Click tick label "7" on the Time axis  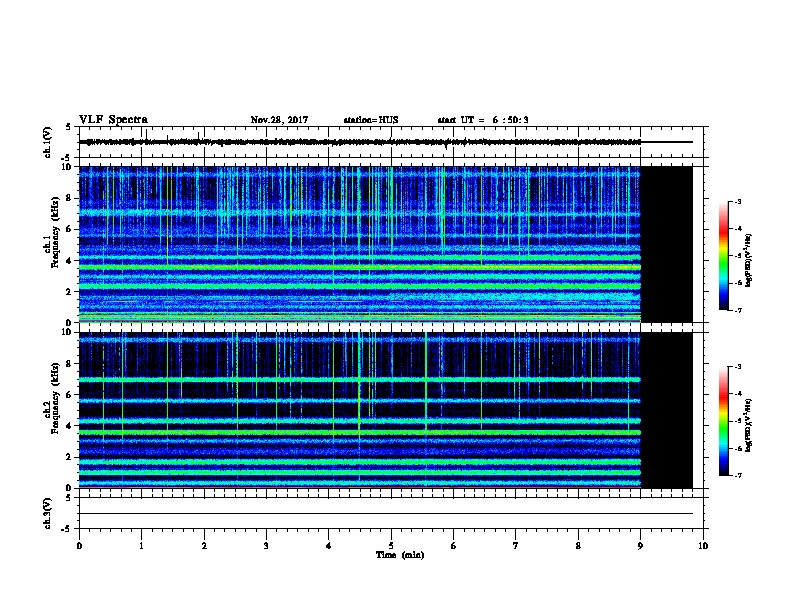pyautogui.click(x=516, y=546)
